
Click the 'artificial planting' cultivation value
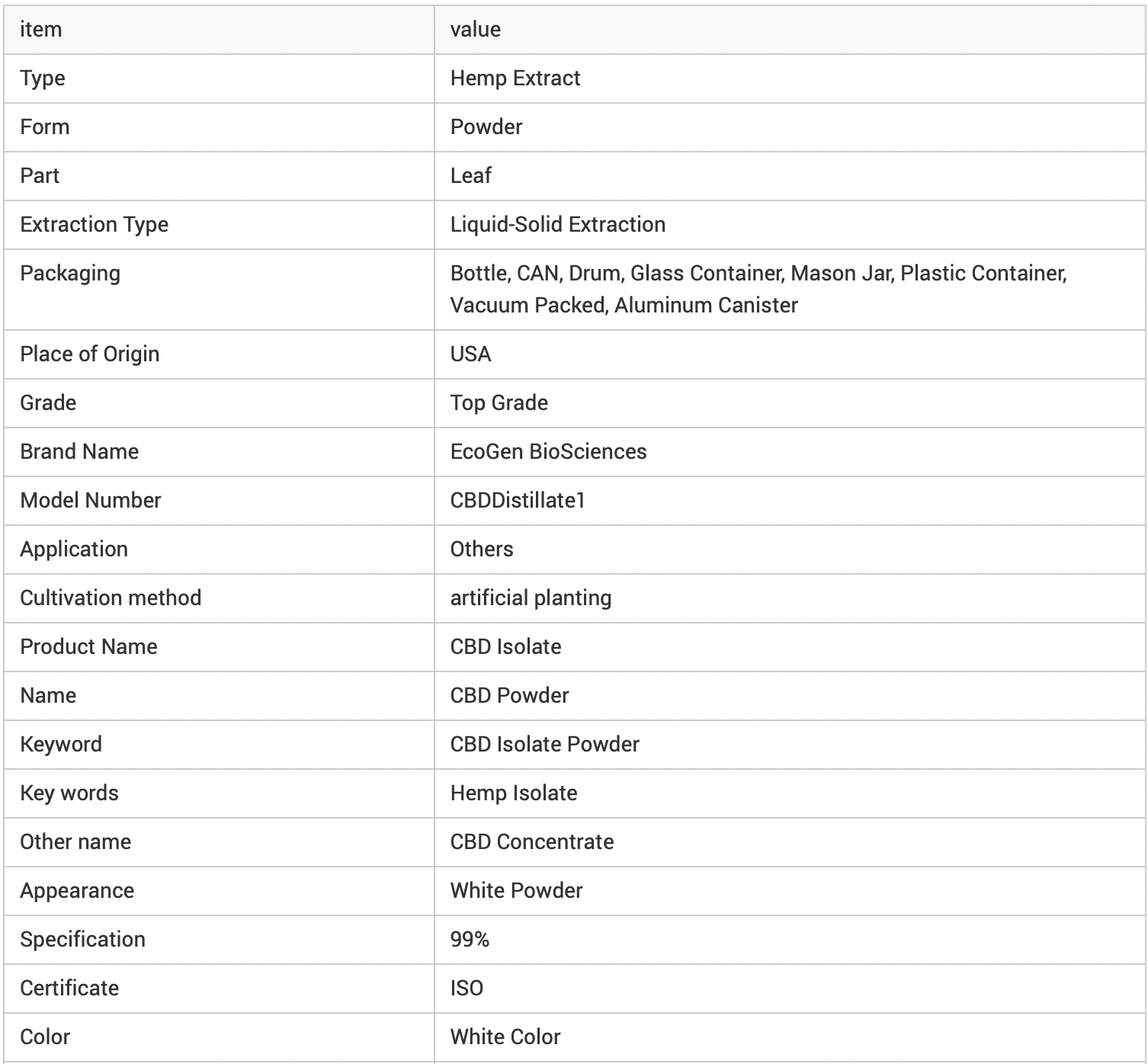[531, 598]
